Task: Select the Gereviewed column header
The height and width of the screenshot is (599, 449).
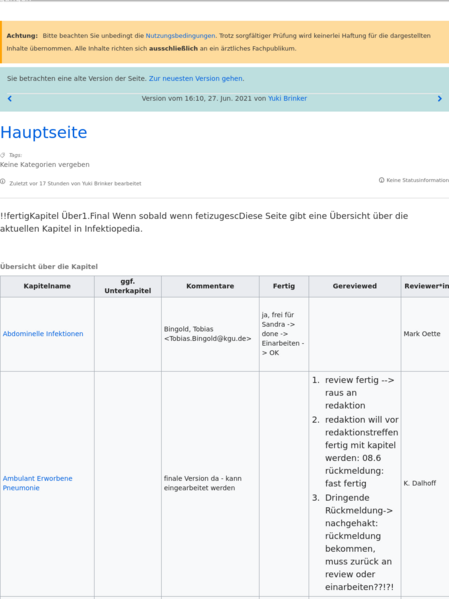Action: pos(355,286)
